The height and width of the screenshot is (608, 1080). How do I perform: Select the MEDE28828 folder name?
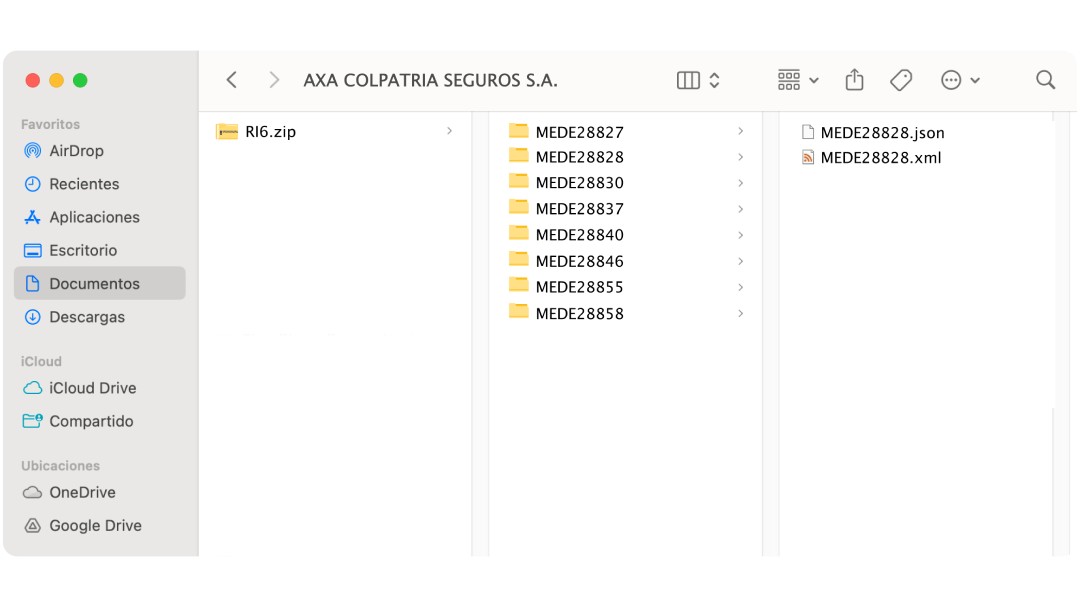point(579,157)
